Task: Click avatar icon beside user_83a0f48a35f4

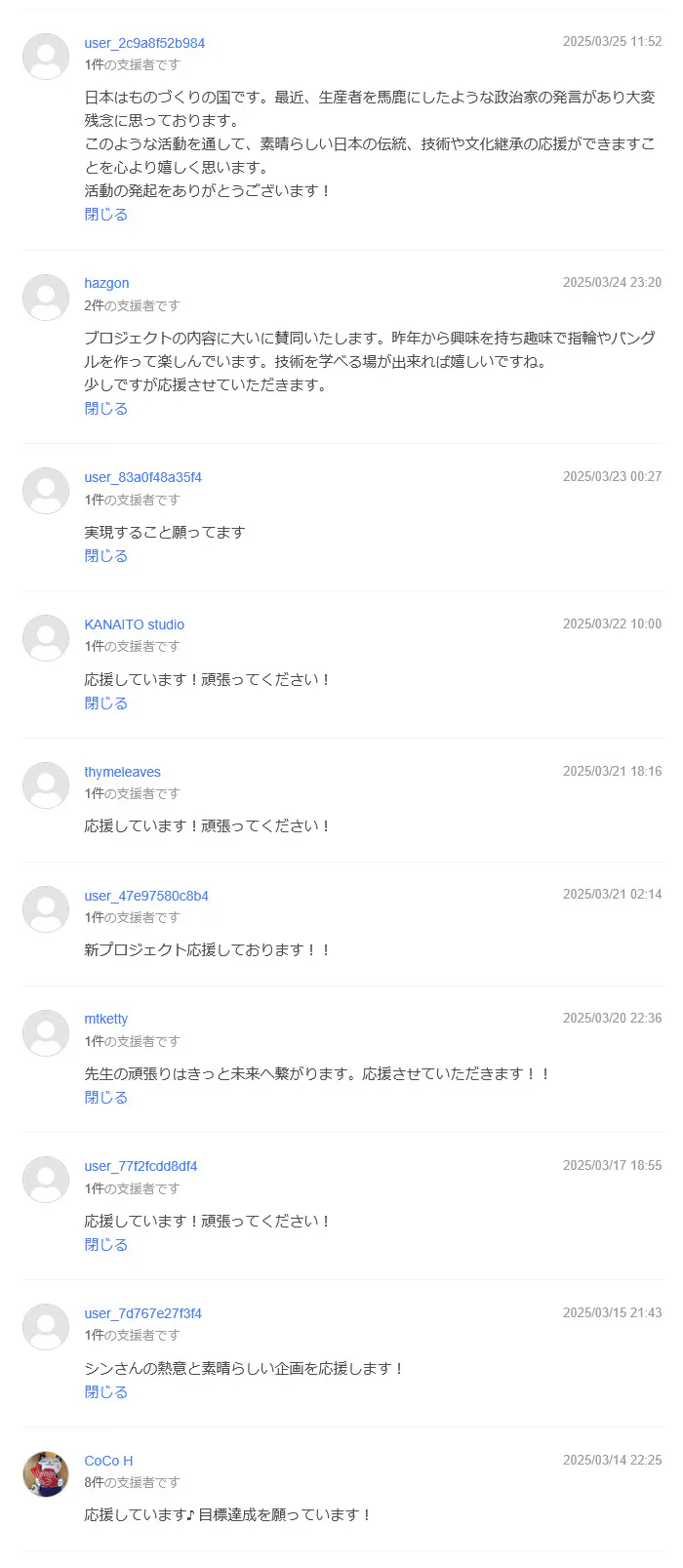Action: (x=46, y=491)
